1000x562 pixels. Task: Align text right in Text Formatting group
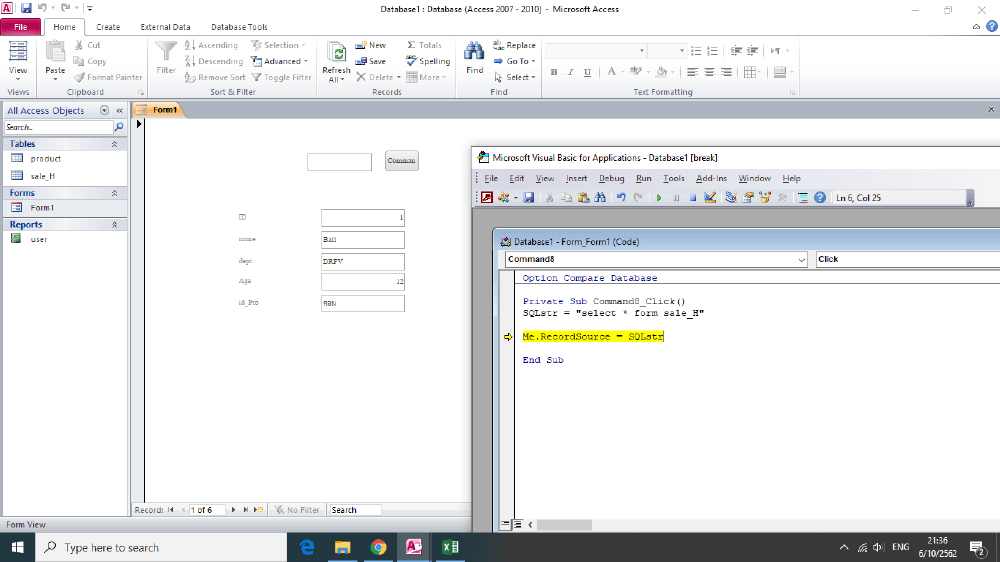point(726,72)
